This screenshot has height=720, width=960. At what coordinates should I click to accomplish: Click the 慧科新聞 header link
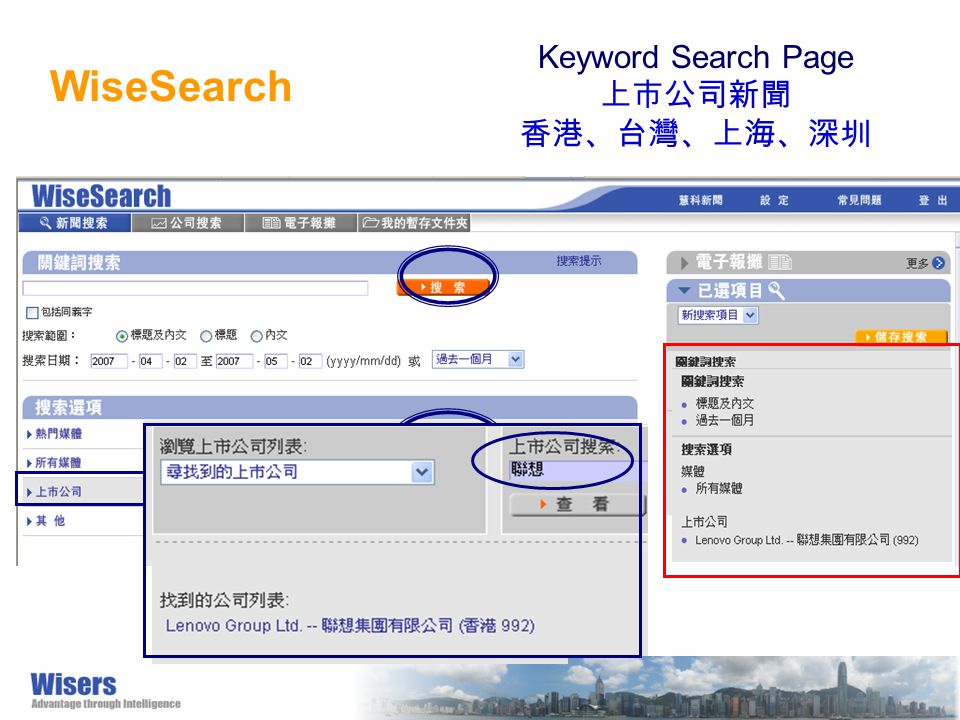[x=700, y=200]
